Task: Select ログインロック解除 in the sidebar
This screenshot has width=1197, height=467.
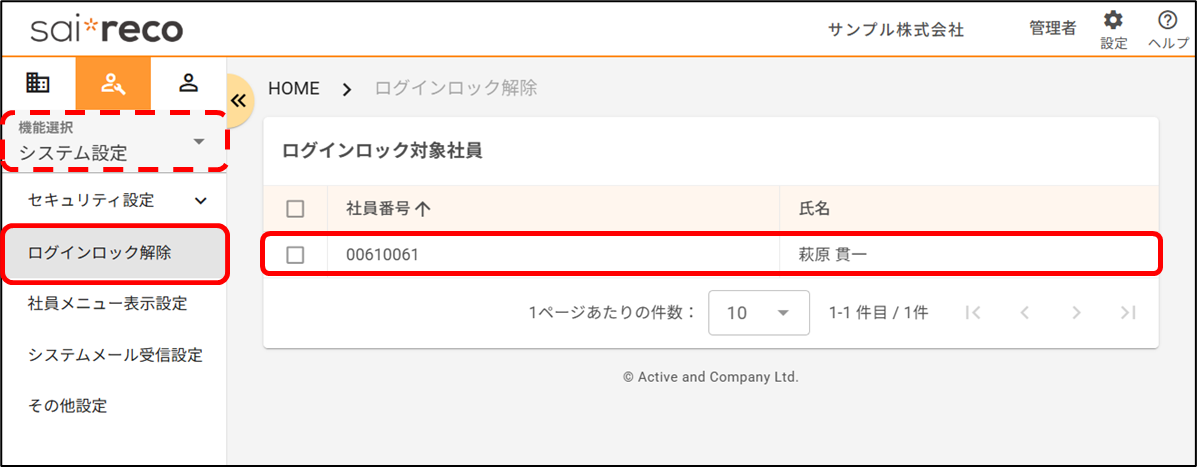Action: click(100, 253)
